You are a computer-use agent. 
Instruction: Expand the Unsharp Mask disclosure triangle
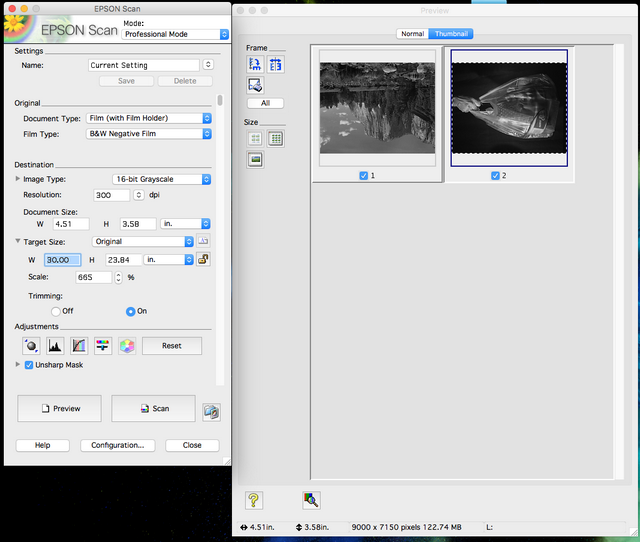pyautogui.click(x=18, y=364)
